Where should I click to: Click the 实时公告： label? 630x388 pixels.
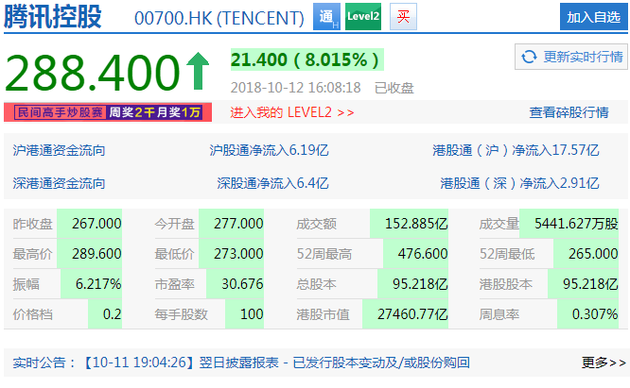45,363
